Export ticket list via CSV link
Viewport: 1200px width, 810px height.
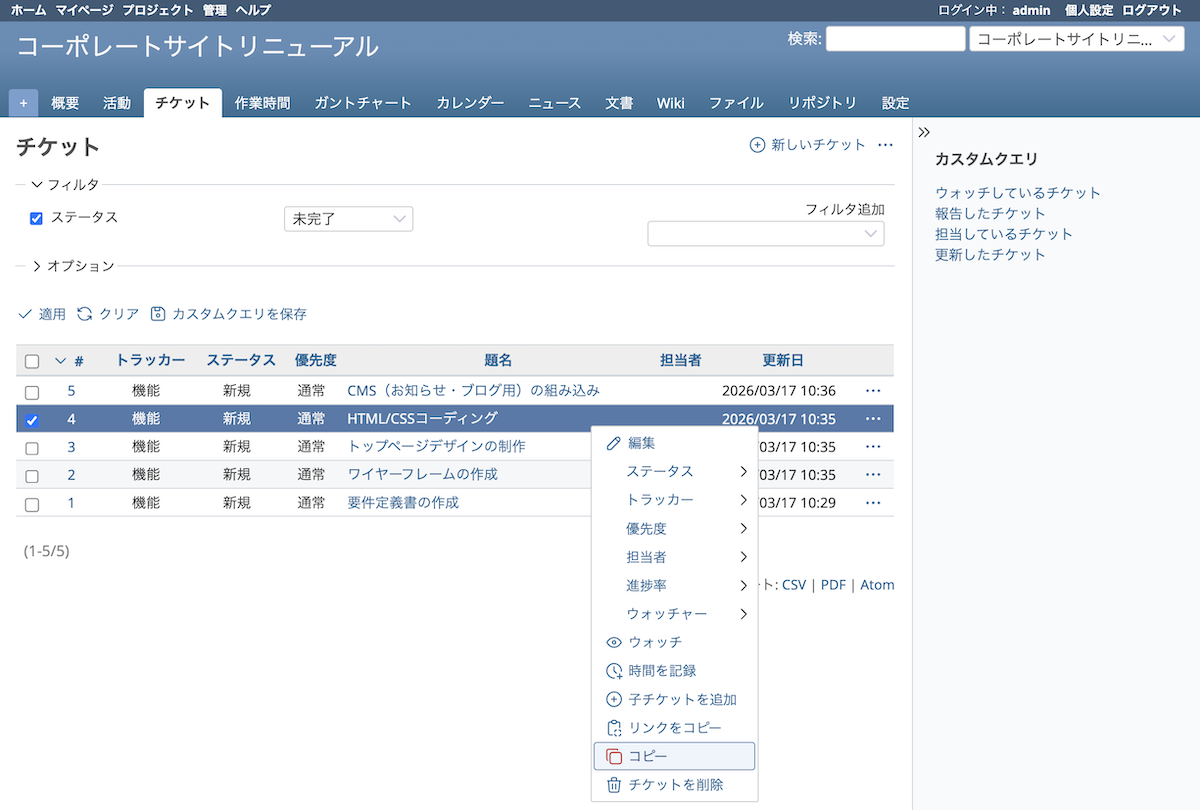pos(794,585)
